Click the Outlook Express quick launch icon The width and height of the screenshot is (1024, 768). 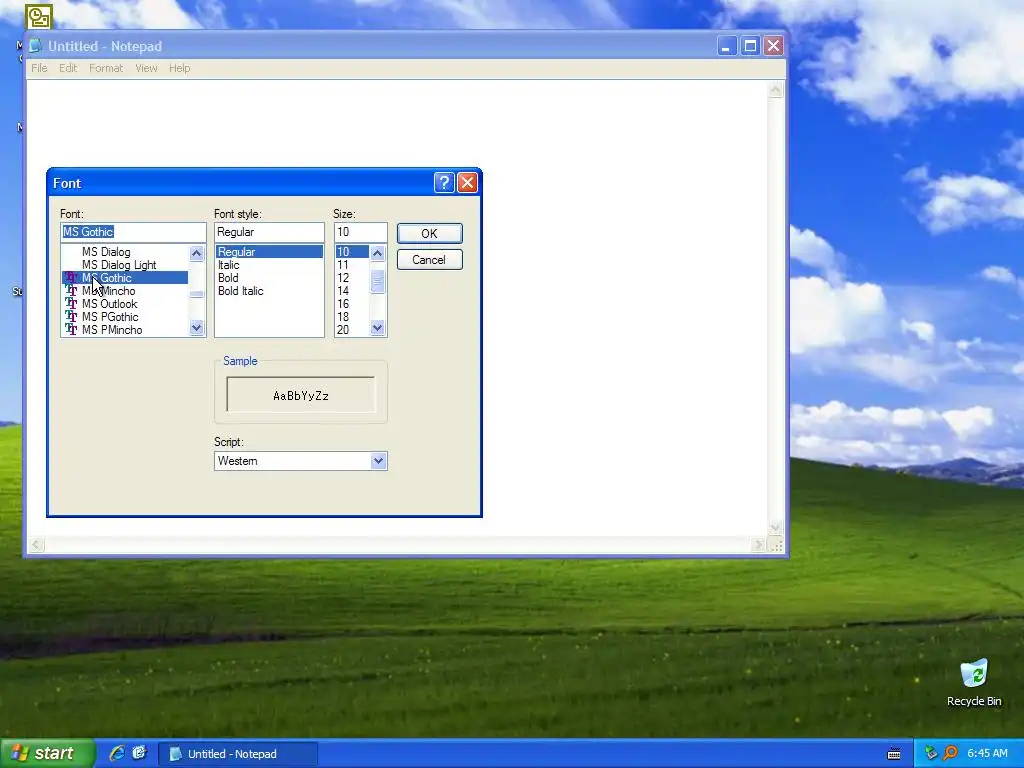coord(139,753)
